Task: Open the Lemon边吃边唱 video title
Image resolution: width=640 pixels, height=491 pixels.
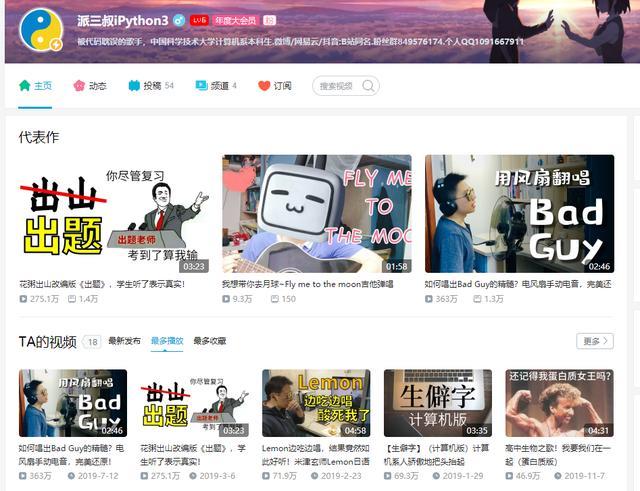Action: pos(316,455)
